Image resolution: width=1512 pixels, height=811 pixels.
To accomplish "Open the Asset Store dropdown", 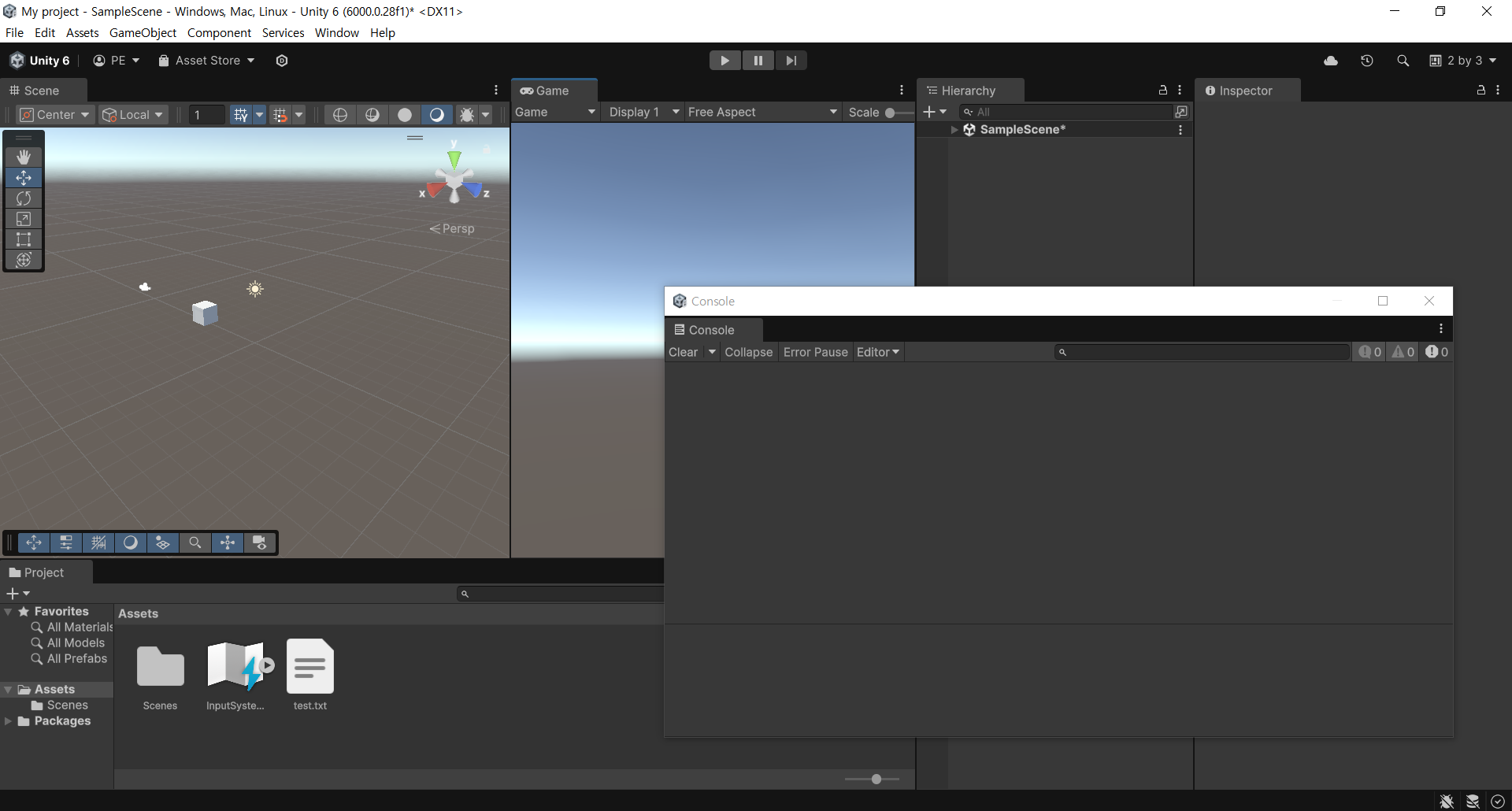I will point(206,61).
